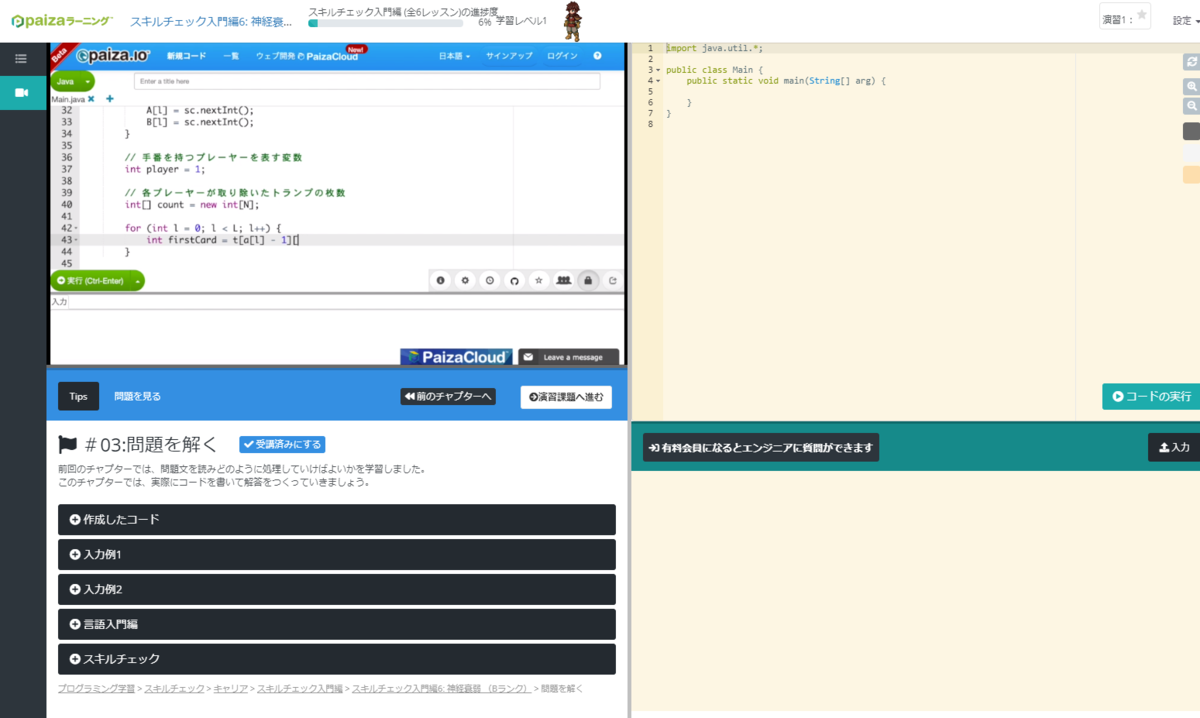Expand the スキルチェック section
The height and width of the screenshot is (718, 1200).
click(337, 659)
